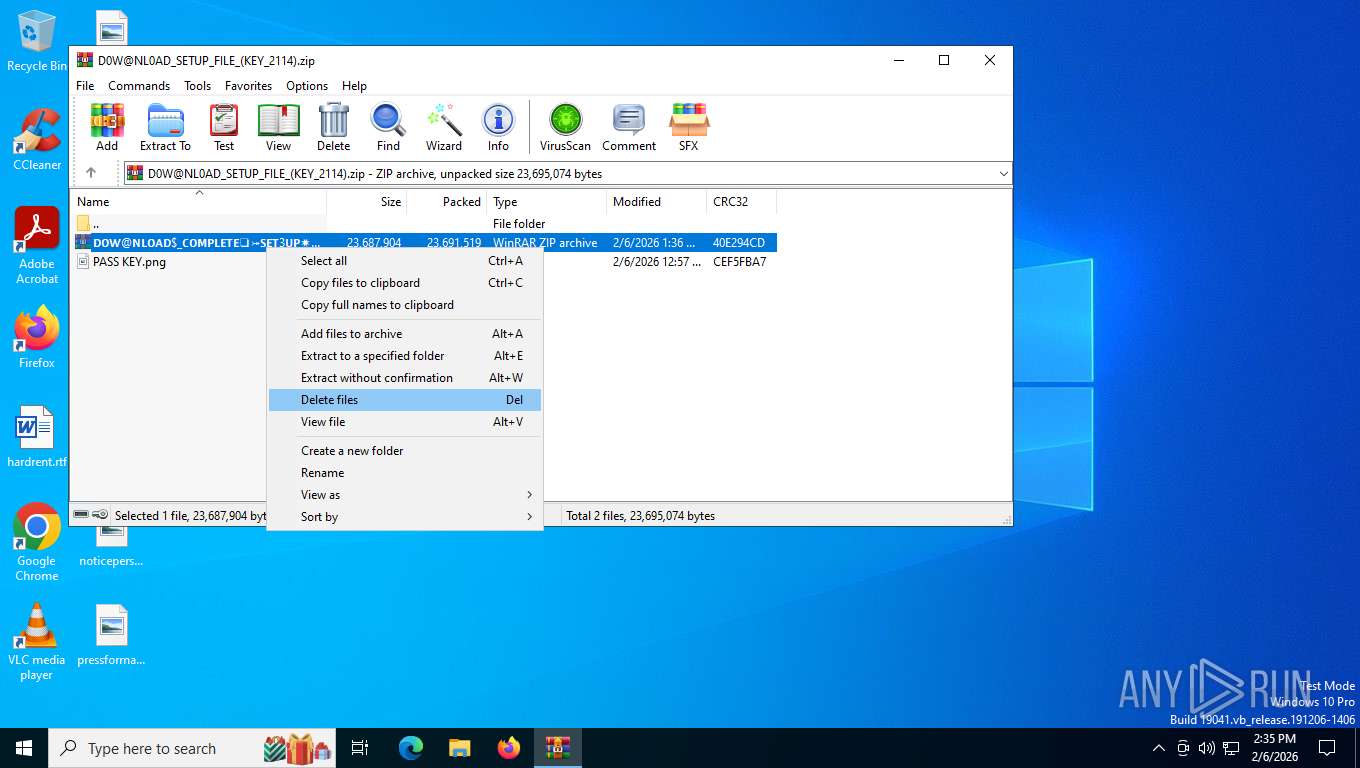The image size is (1360, 768).
Task: Sort by Size column header
Action: coord(366,202)
